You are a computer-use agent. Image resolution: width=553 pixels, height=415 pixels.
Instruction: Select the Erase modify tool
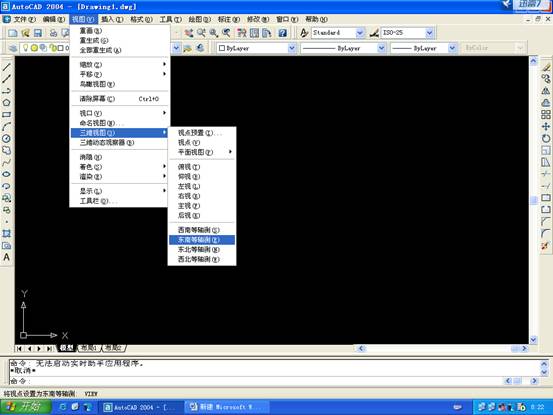546,67
